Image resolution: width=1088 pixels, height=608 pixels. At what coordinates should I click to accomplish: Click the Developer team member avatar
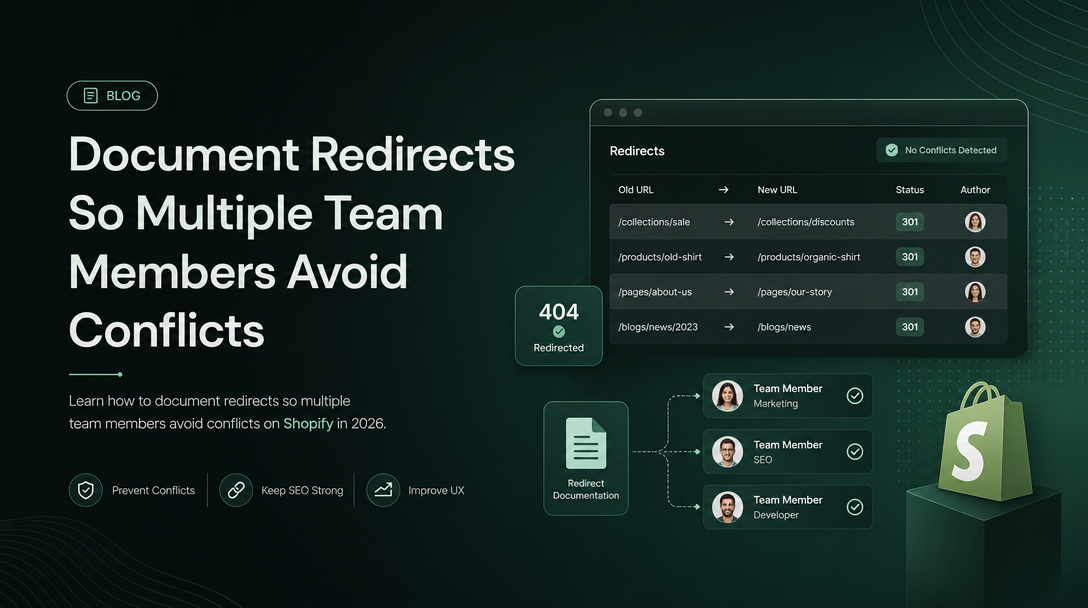(x=727, y=507)
